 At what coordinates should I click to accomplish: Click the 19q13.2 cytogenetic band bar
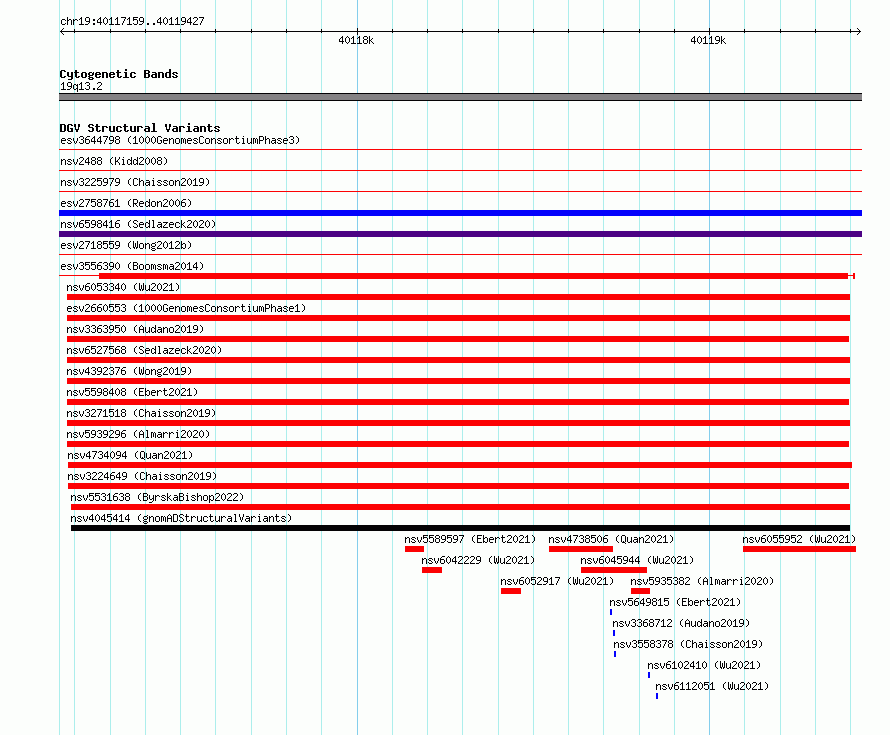460,98
